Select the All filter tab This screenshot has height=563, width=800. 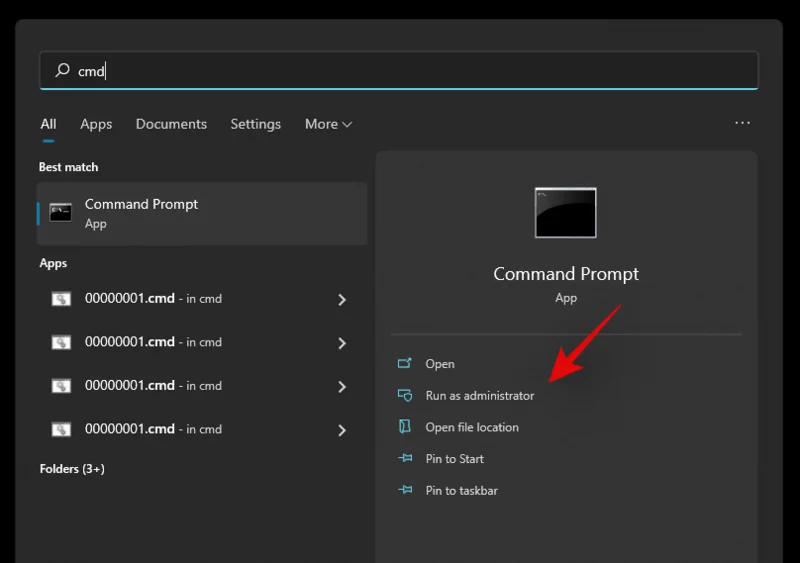[x=48, y=124]
